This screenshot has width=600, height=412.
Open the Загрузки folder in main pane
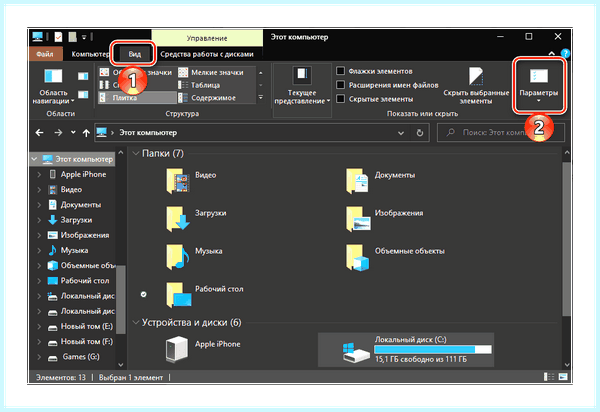196,218
